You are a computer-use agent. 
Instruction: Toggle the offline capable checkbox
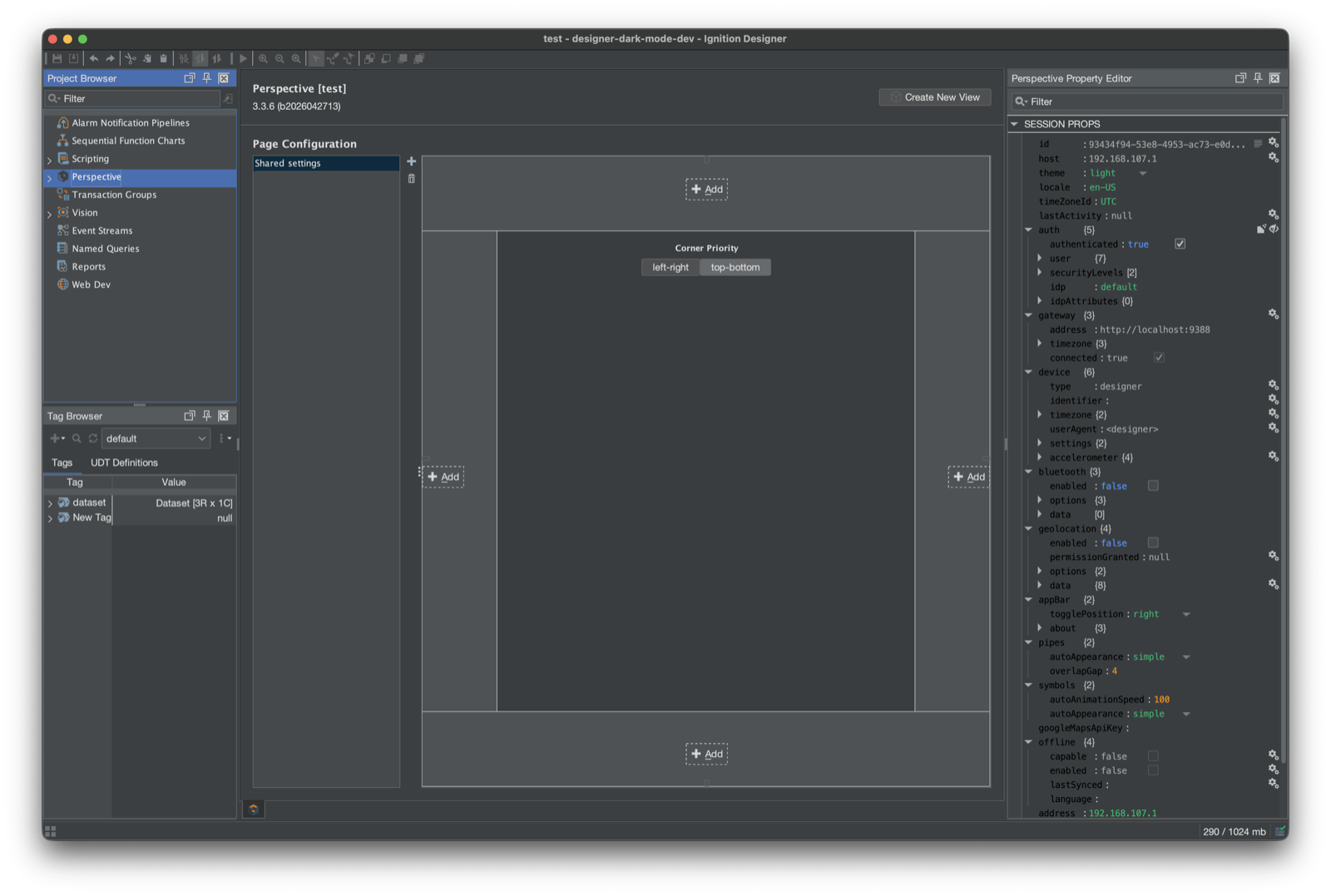(1153, 756)
